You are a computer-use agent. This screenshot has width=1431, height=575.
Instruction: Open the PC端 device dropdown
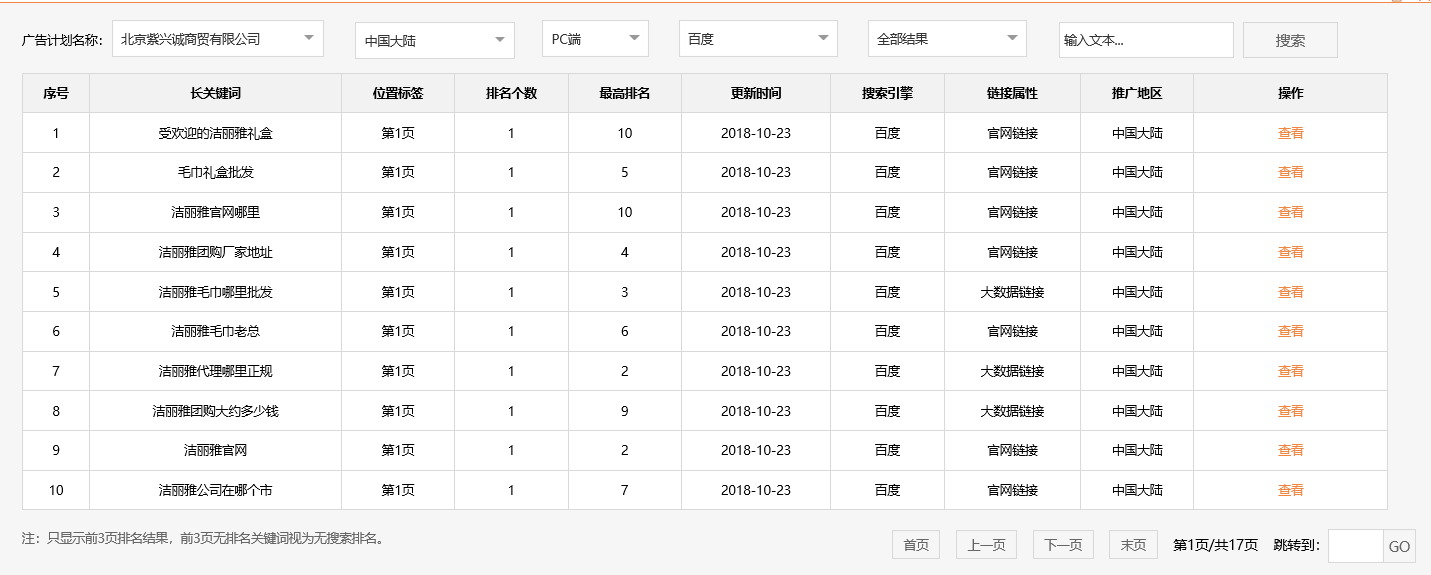click(x=596, y=39)
